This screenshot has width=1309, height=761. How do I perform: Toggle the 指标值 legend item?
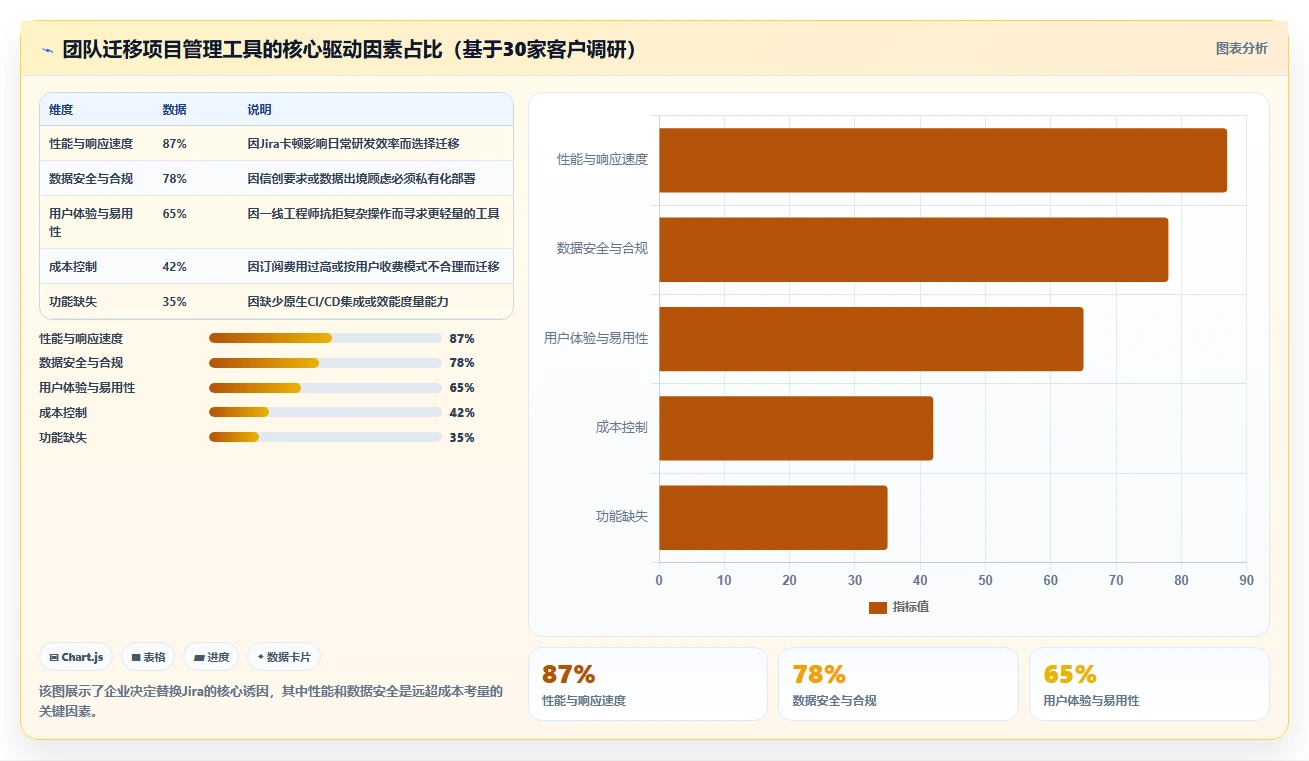tap(899, 607)
